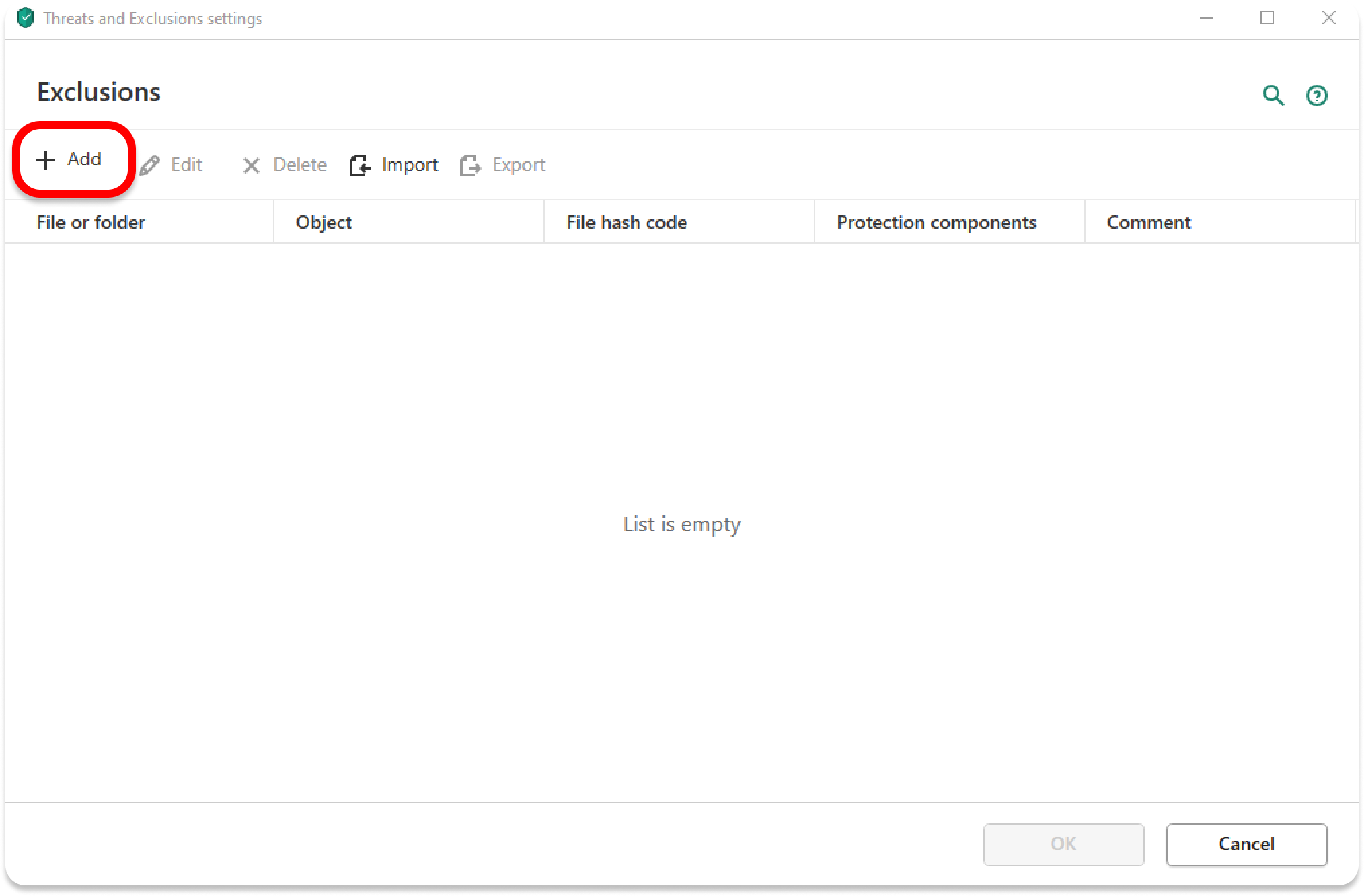Import an exclusions list

pos(394,165)
